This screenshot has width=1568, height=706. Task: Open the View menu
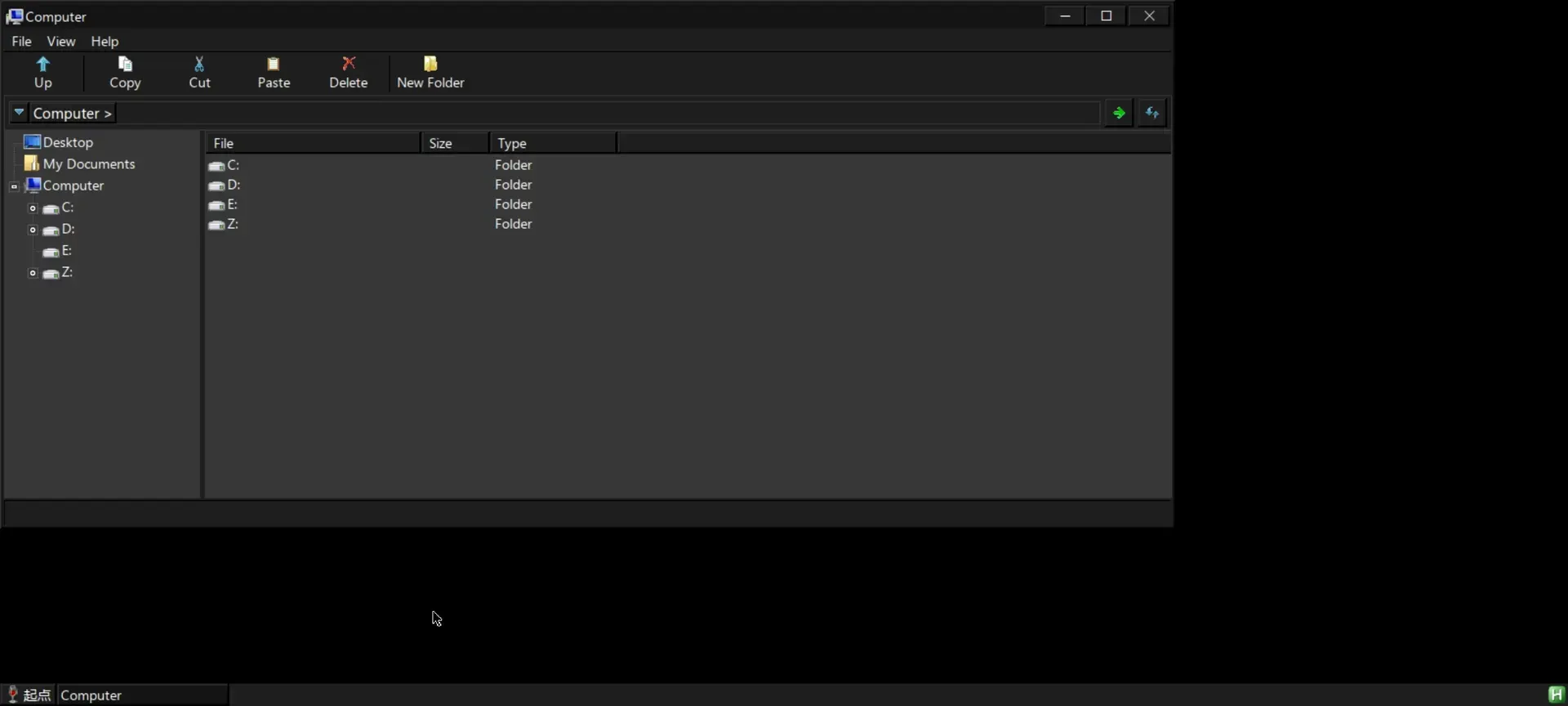click(x=61, y=41)
